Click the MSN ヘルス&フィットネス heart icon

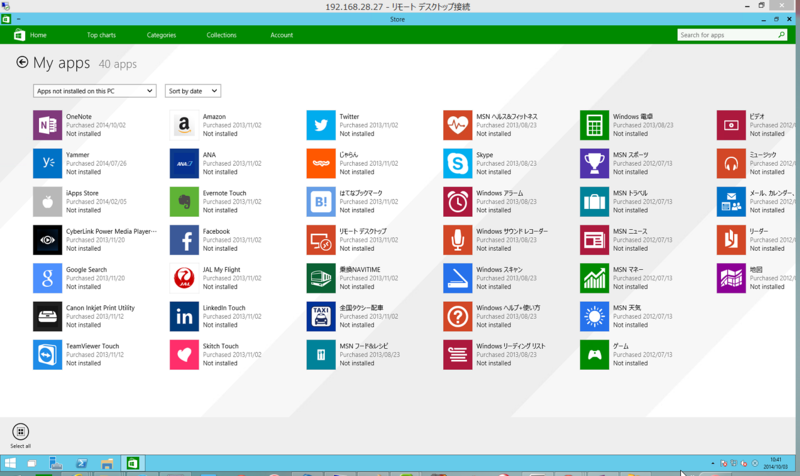[x=458, y=125]
